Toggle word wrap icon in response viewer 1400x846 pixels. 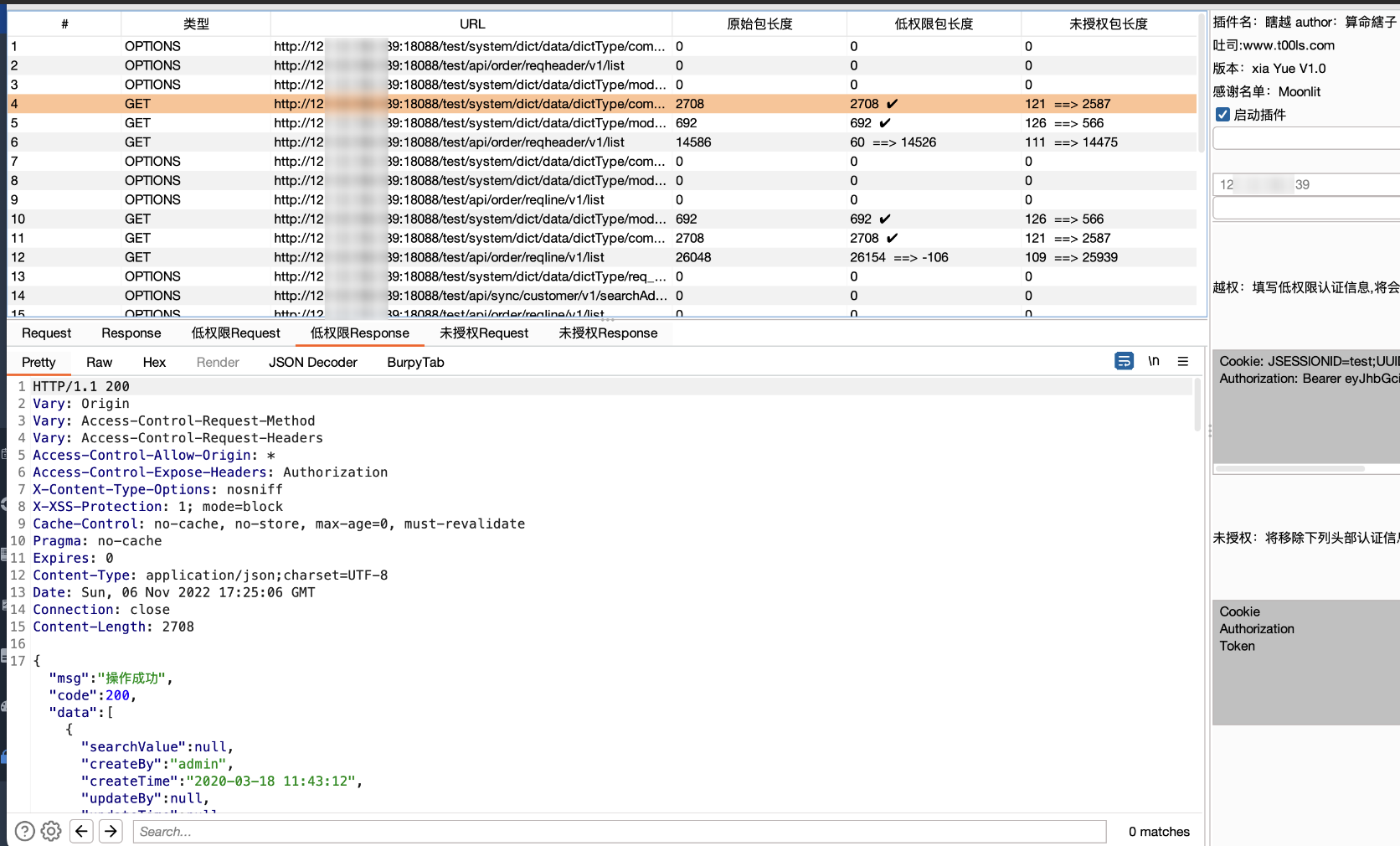click(1124, 361)
